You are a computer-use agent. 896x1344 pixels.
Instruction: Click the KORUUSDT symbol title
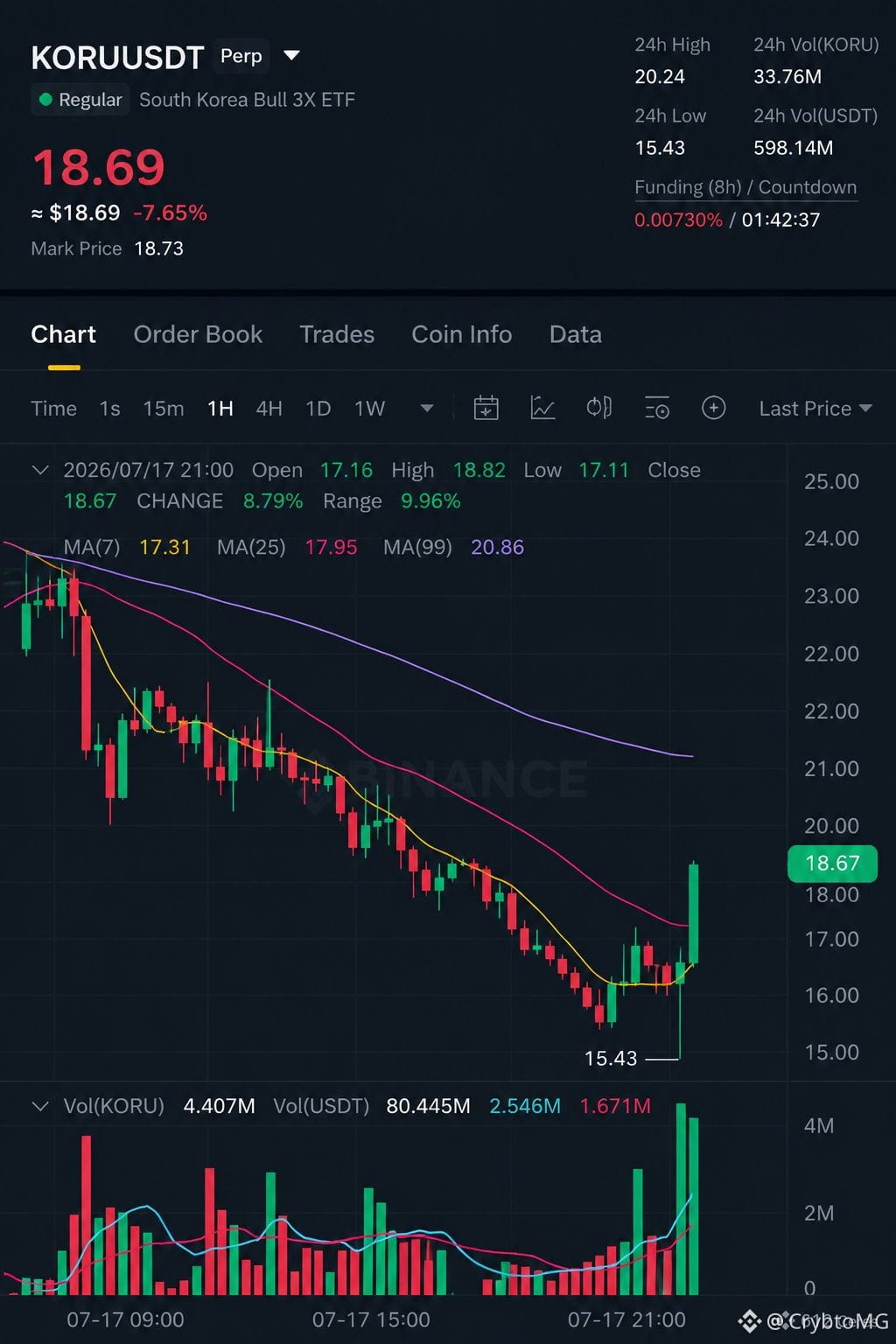click(x=117, y=58)
